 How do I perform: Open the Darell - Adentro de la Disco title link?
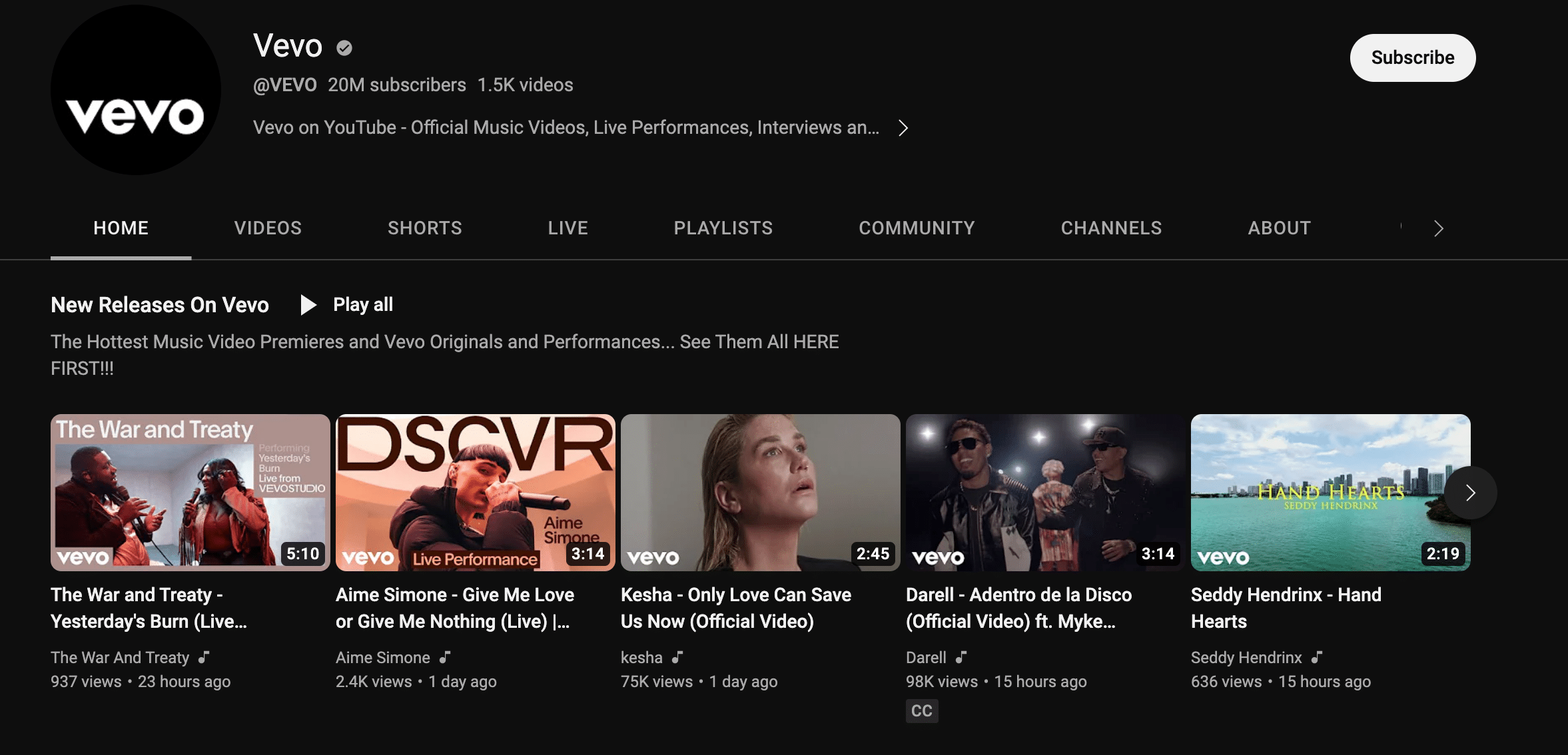pyautogui.click(x=1019, y=608)
